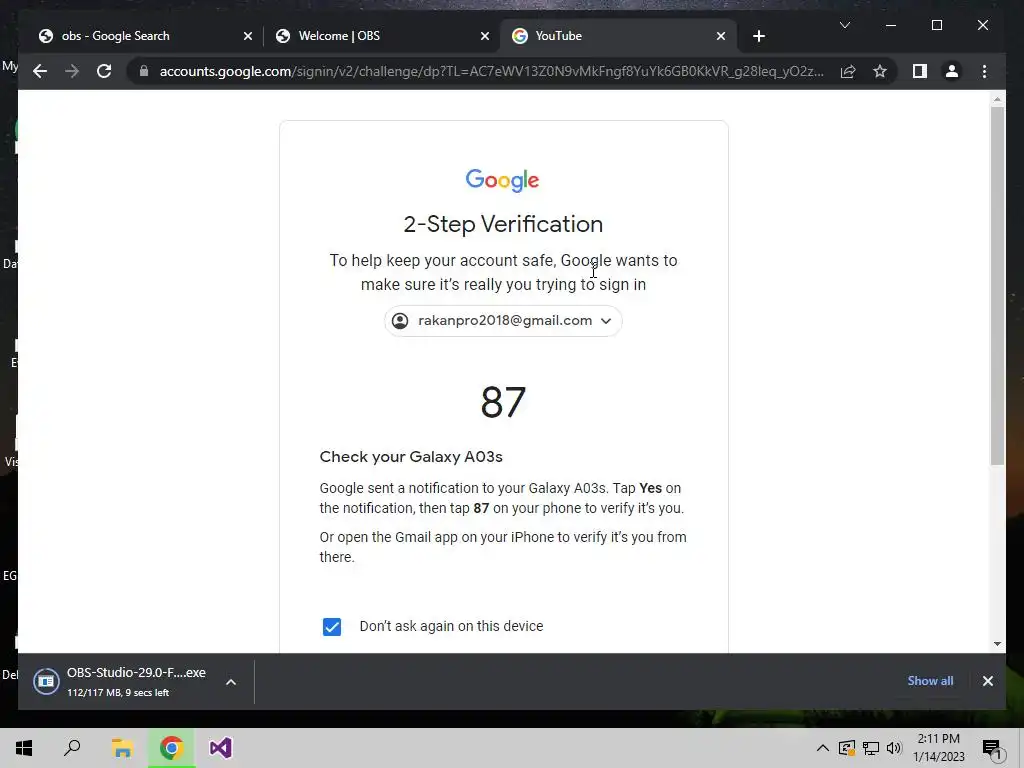This screenshot has height=768, width=1024.
Task: Share this page via address bar icon
Action: (848, 71)
